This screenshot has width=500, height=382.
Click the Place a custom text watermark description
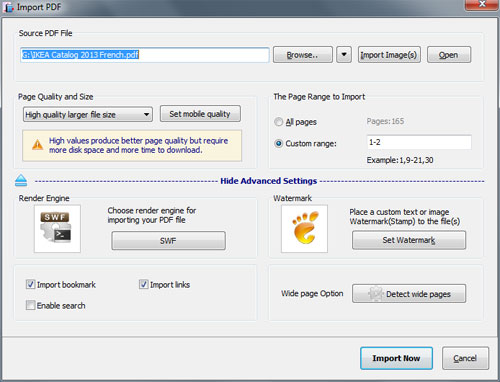[405, 216]
